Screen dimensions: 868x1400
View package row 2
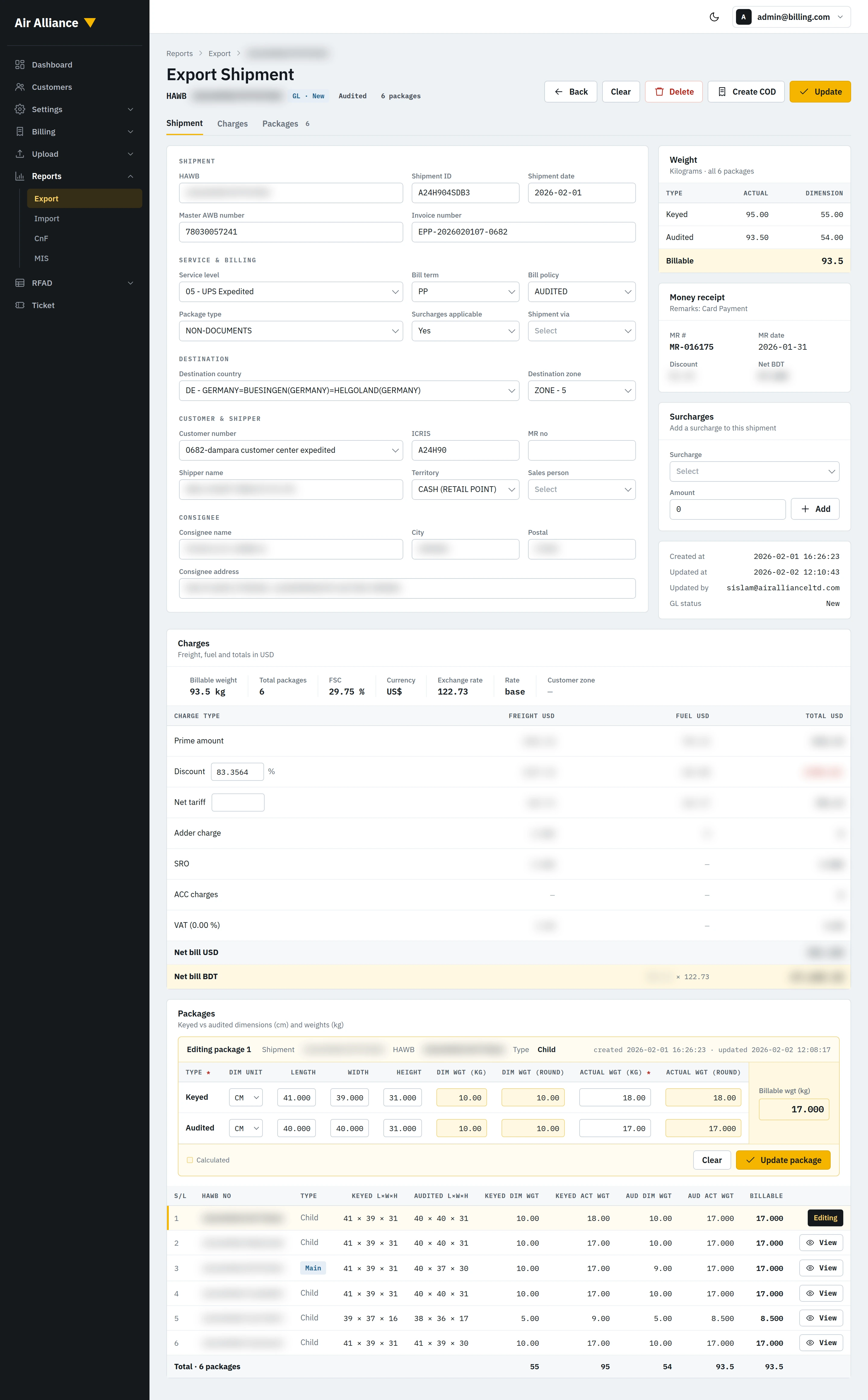[821, 1243]
